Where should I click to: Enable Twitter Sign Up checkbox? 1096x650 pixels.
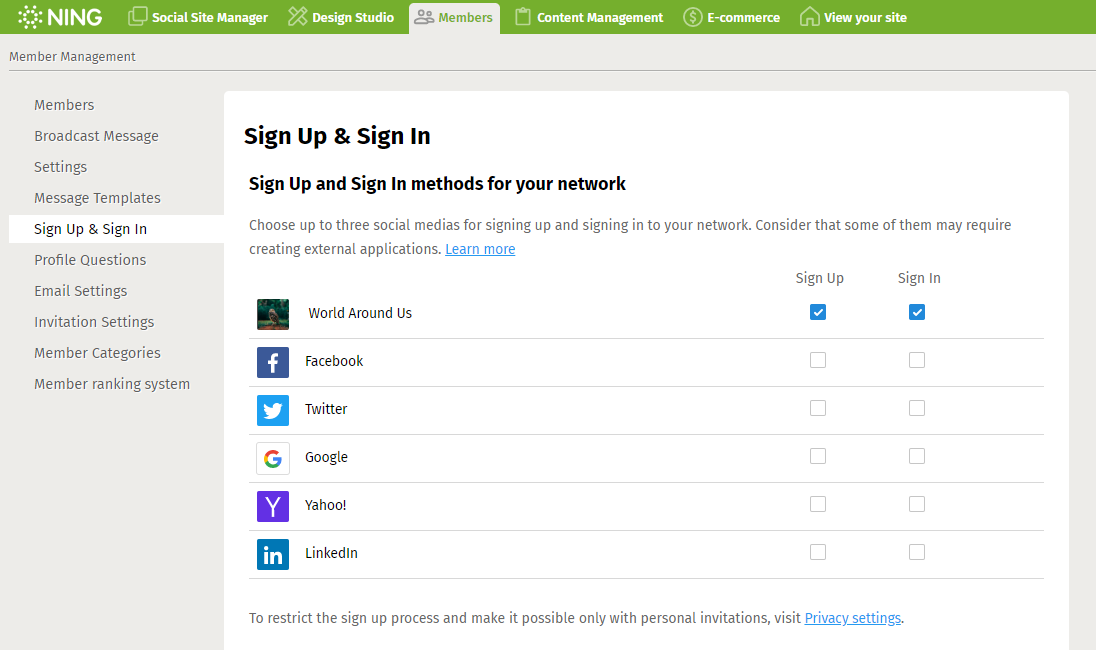[818, 407]
